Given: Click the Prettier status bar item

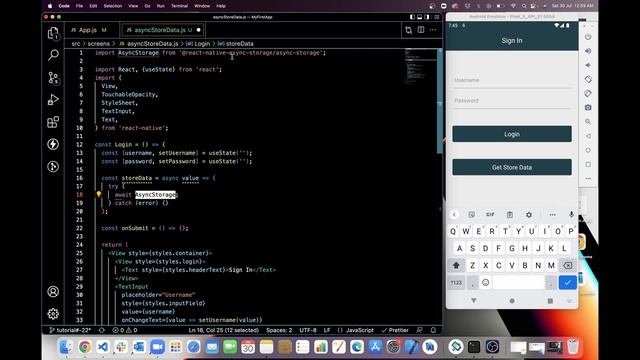Looking at the screenshot, I should (395, 330).
